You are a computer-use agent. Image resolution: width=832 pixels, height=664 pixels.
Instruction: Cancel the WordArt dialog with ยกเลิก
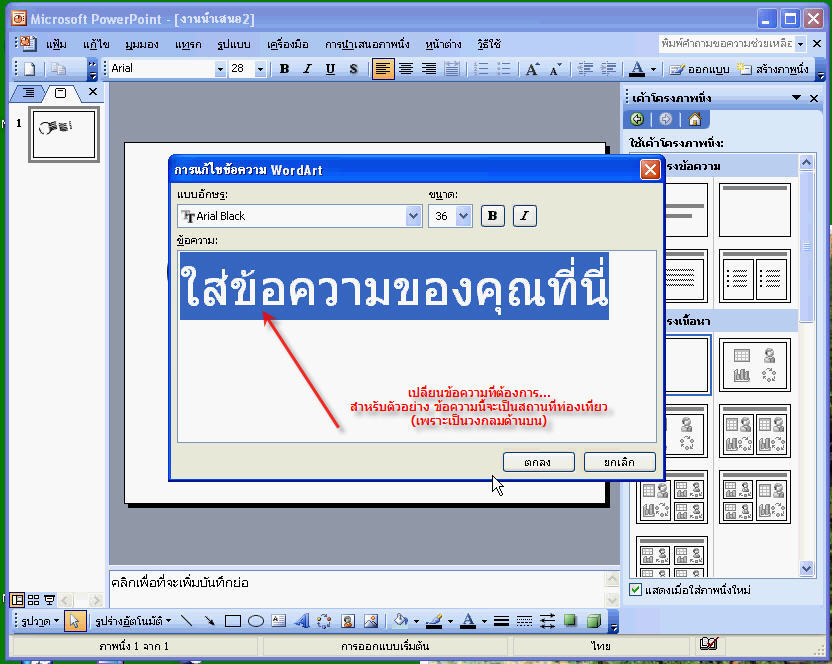click(x=619, y=462)
